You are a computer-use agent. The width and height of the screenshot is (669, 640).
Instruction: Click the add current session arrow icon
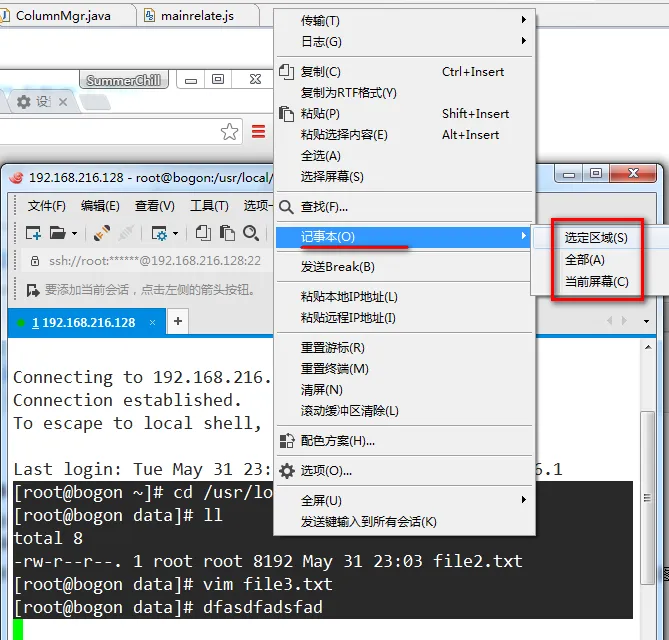point(33,290)
